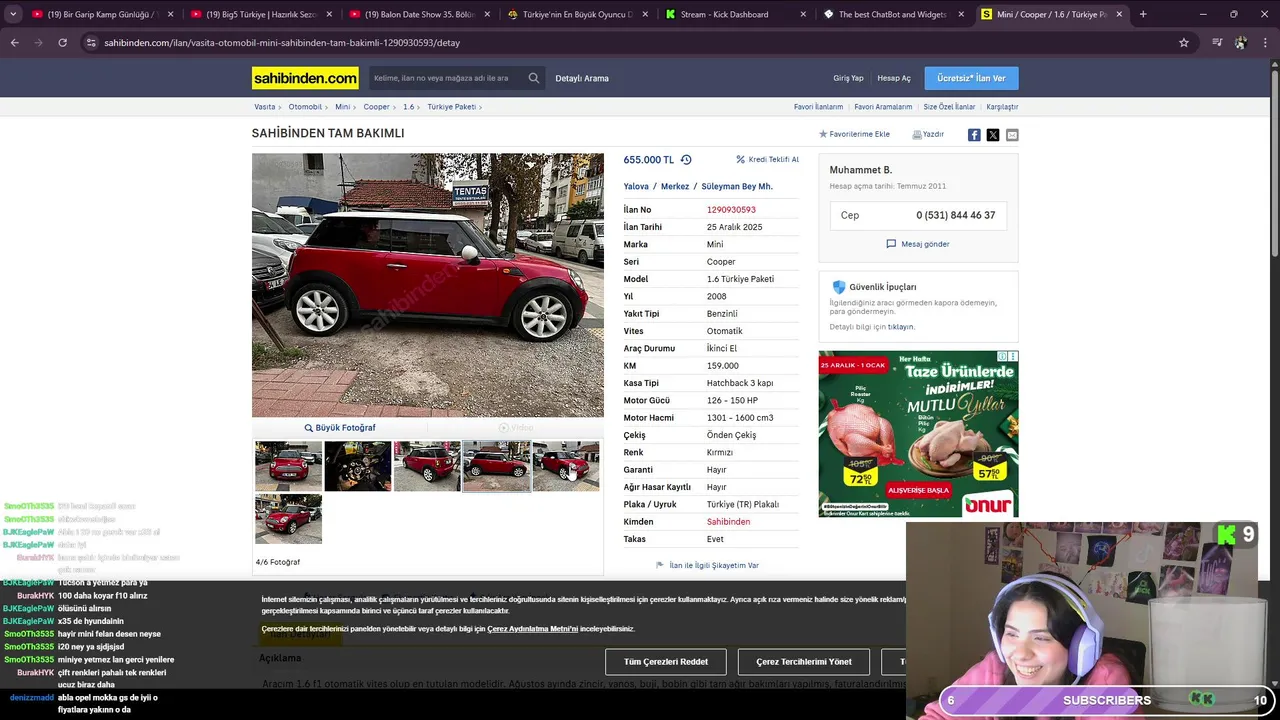Image resolution: width=1280 pixels, height=720 pixels.
Task: Expand the Vasıta breadcrumb
Action: [267, 107]
